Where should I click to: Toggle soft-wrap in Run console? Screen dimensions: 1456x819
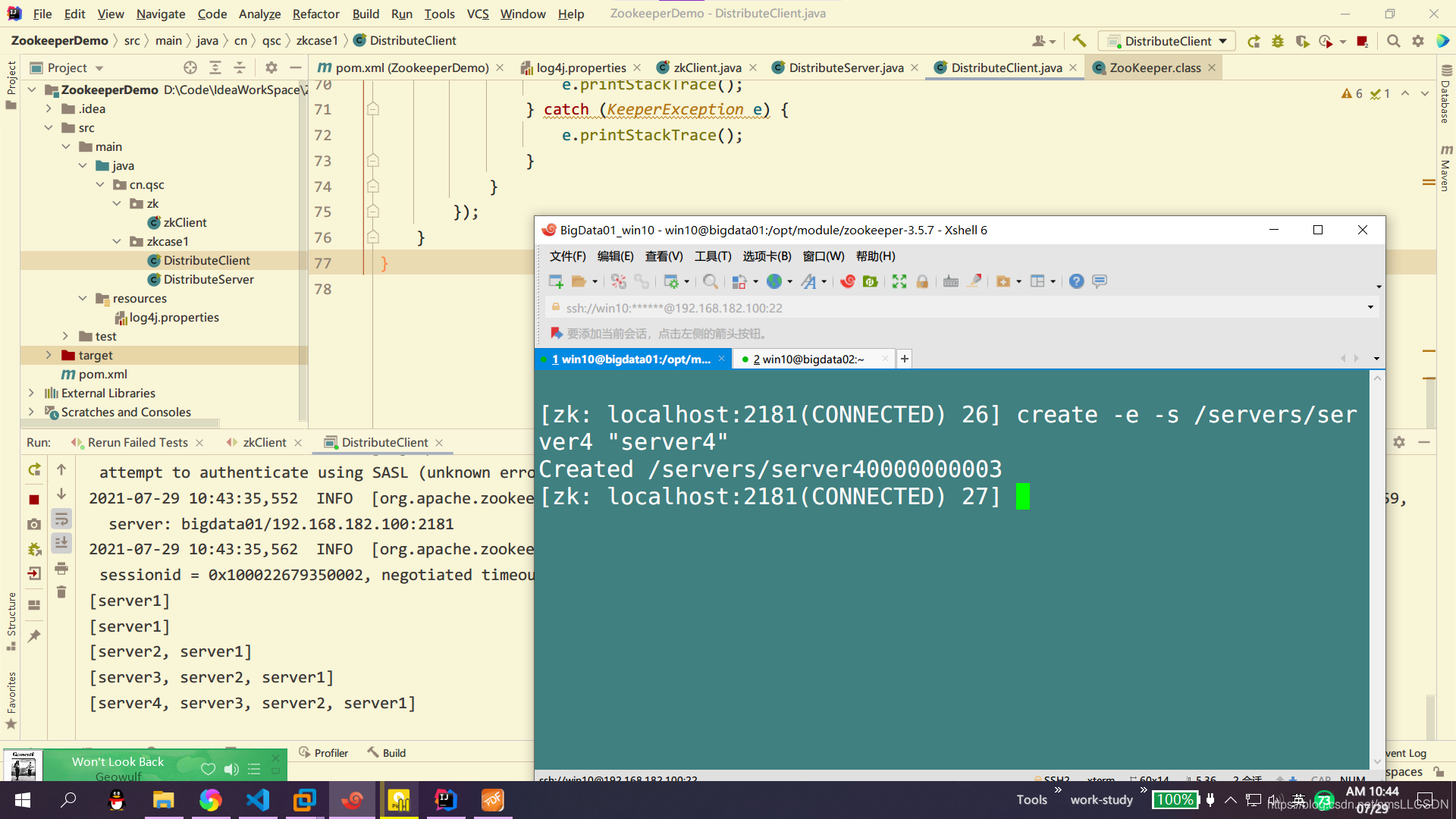pyautogui.click(x=61, y=519)
